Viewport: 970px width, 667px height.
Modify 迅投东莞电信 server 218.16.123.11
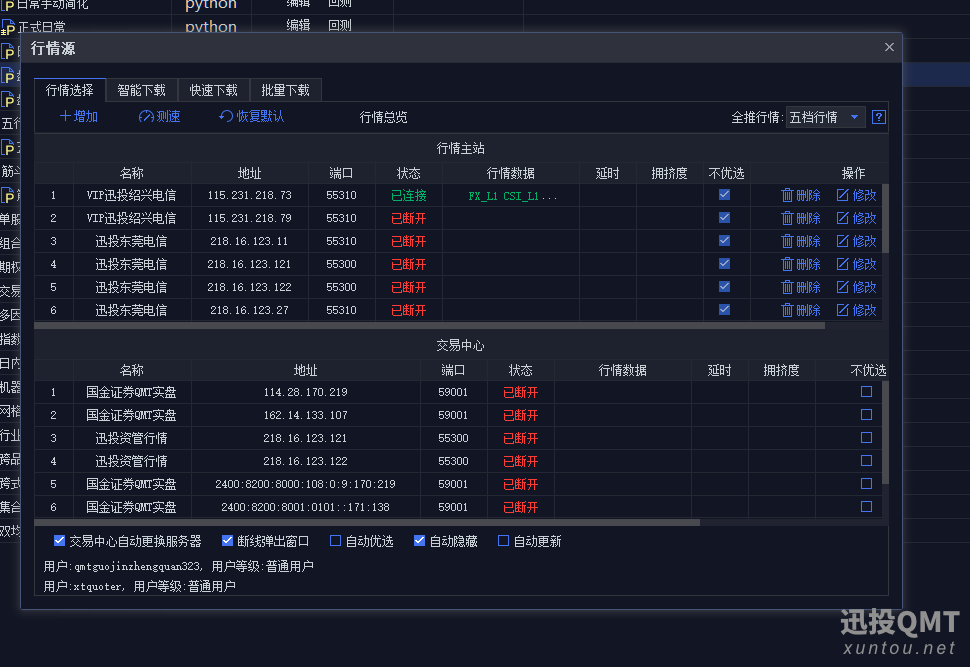click(x=856, y=241)
